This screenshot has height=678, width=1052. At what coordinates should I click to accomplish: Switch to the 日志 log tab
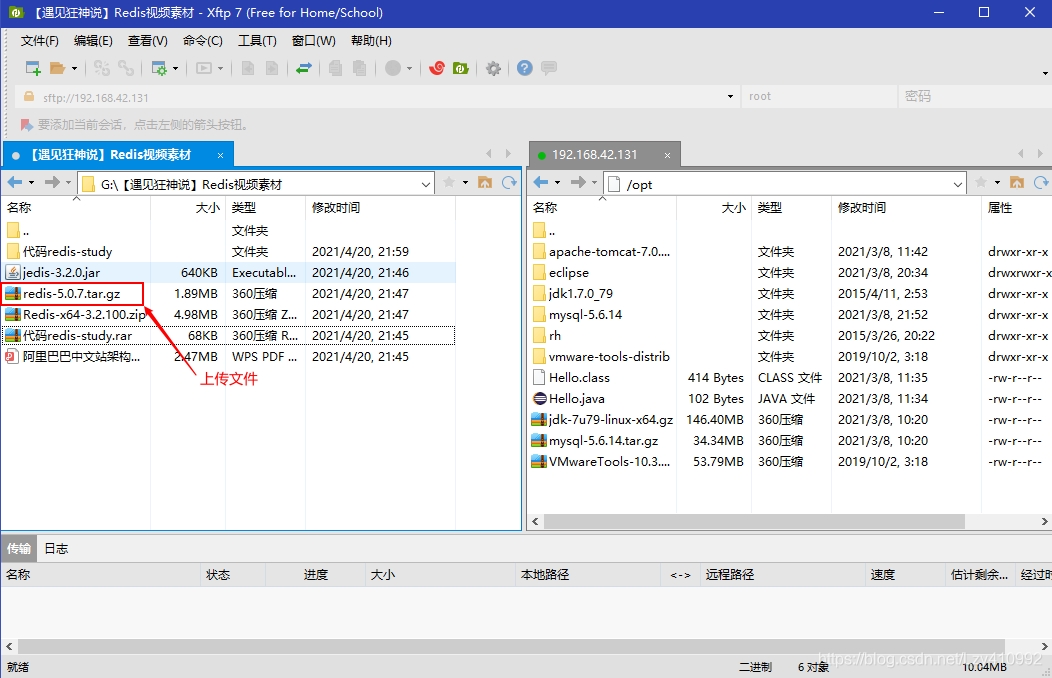[56, 549]
